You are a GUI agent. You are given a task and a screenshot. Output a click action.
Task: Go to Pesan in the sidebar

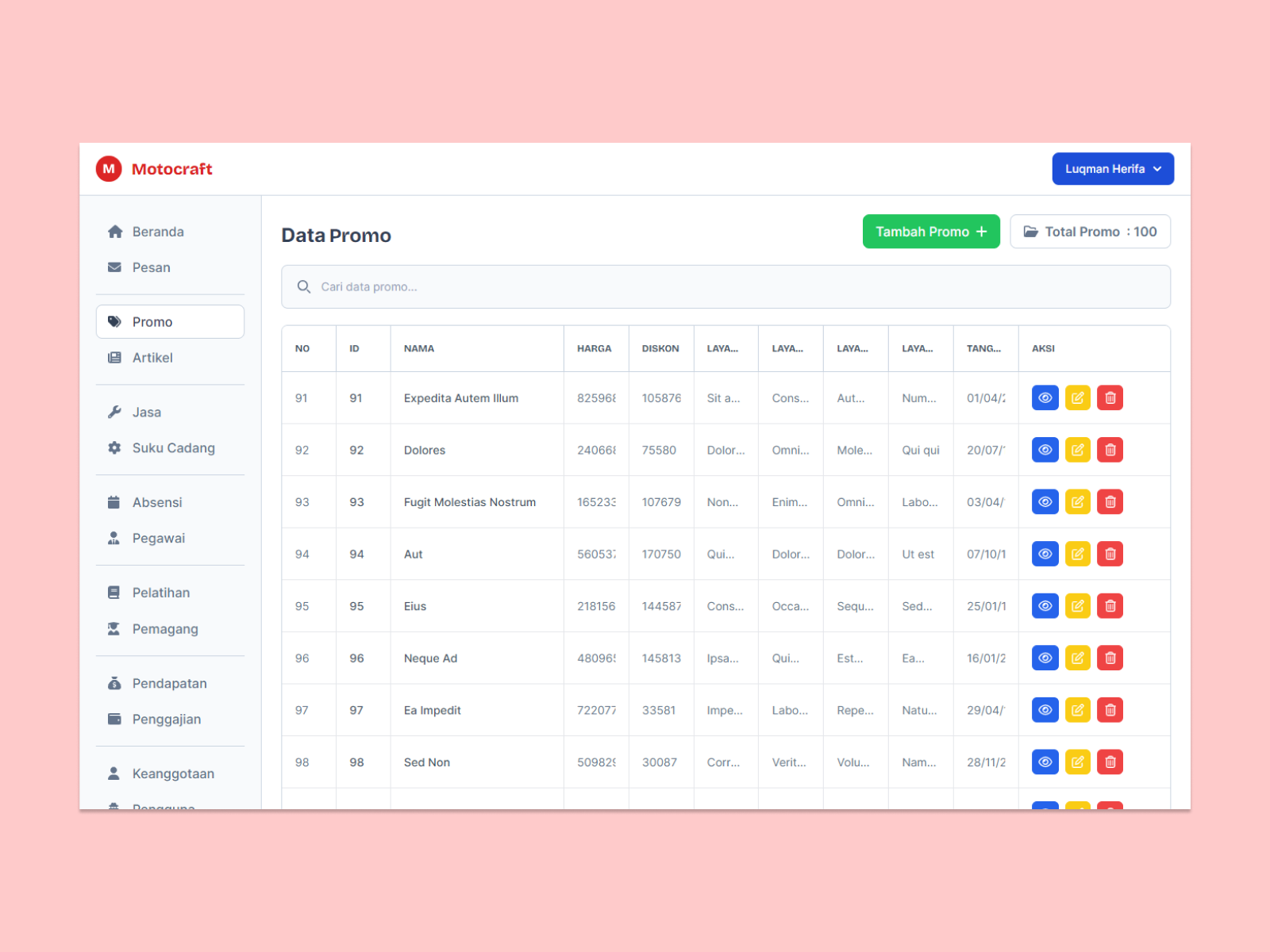pyautogui.click(x=151, y=267)
